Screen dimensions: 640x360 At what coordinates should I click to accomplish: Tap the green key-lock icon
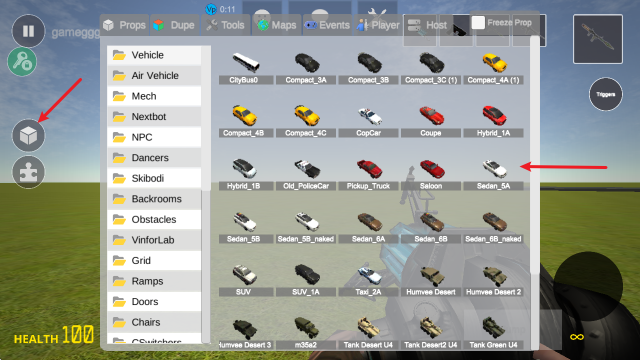tap(22, 62)
